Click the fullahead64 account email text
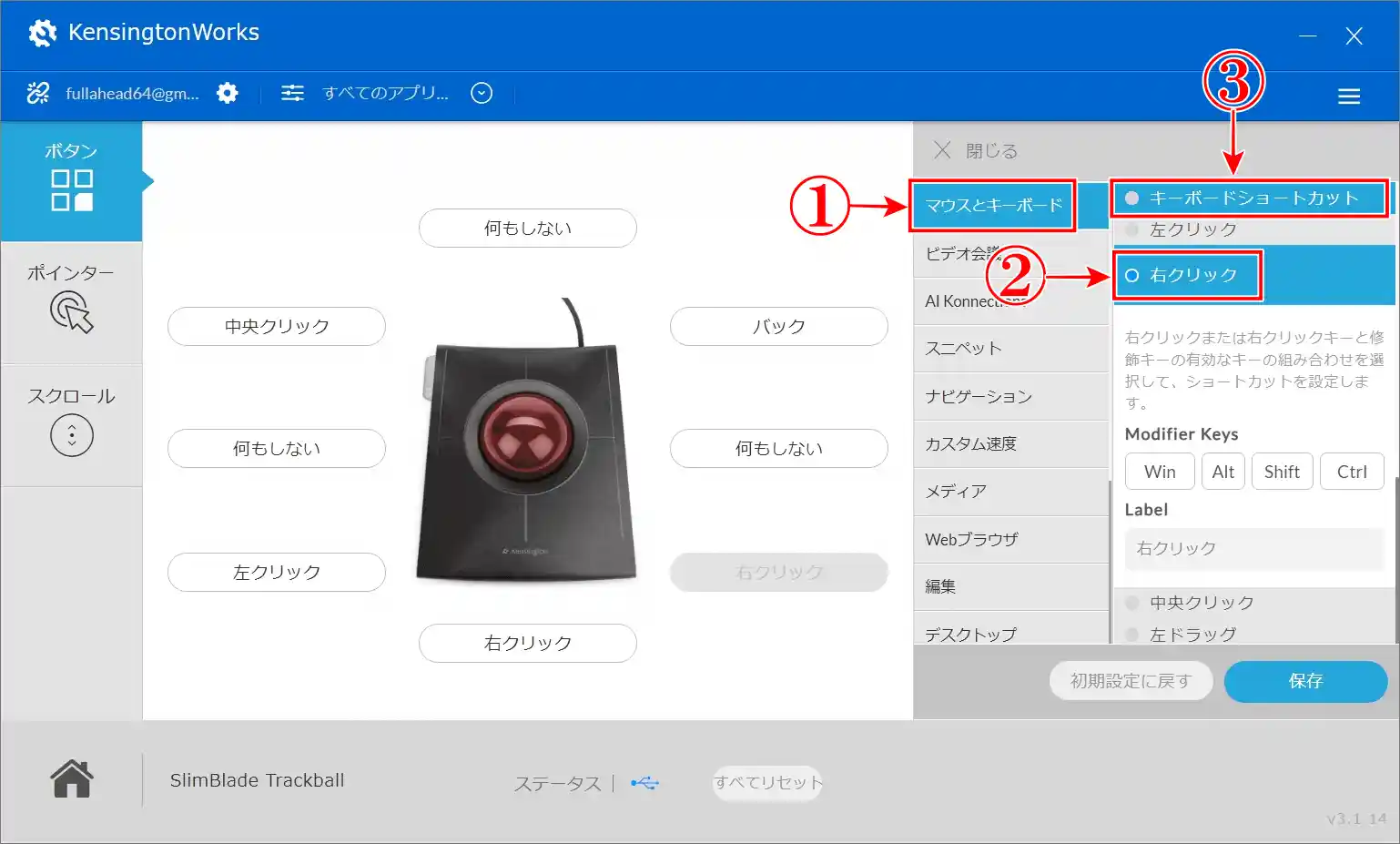Screen dimensions: 1400x844 [133, 93]
